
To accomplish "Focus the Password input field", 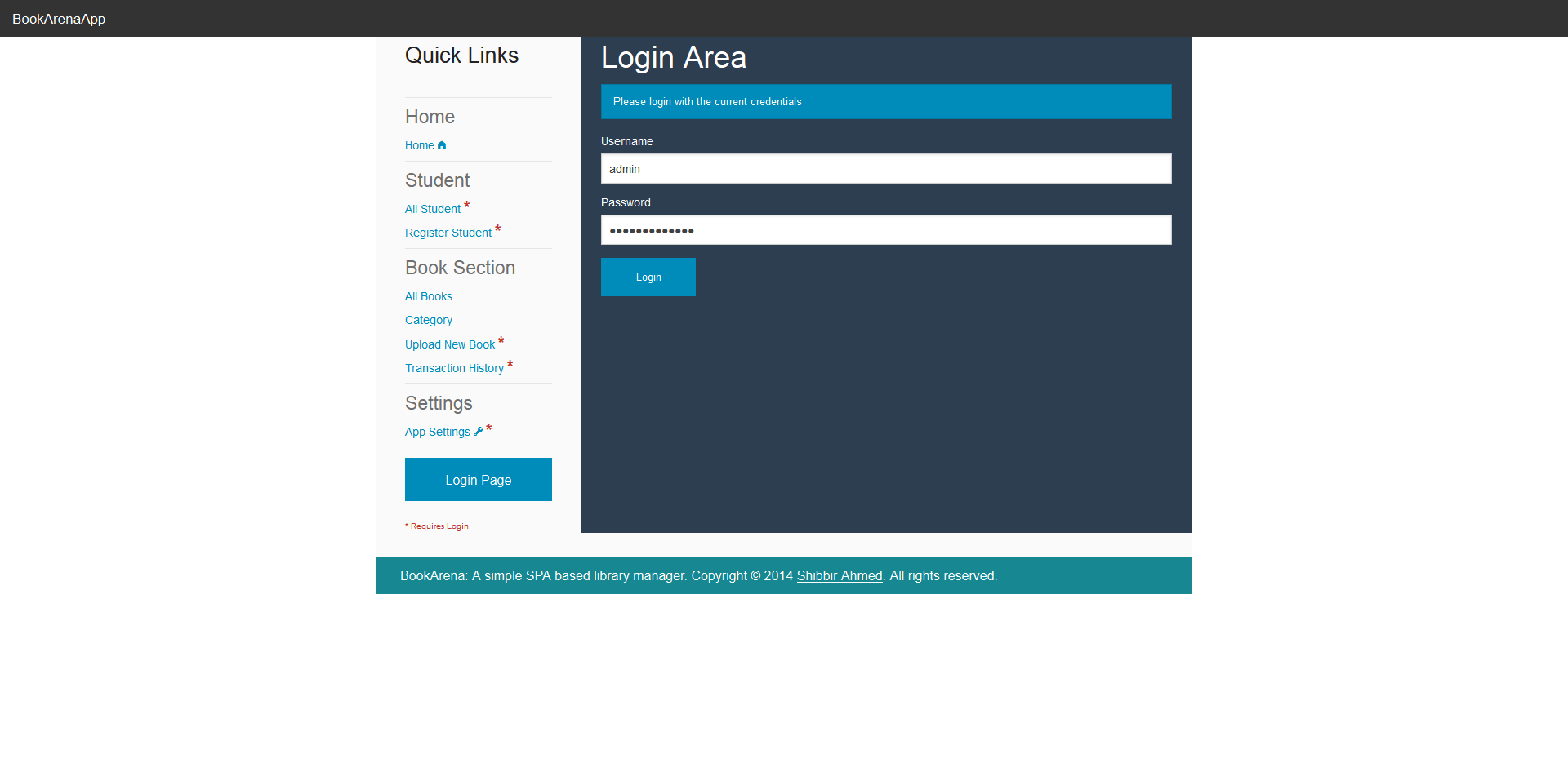I will click(x=885, y=230).
